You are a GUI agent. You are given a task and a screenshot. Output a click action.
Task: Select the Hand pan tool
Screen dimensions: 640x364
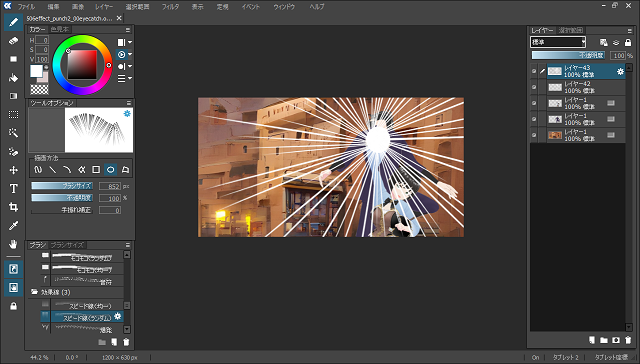[x=13, y=244]
